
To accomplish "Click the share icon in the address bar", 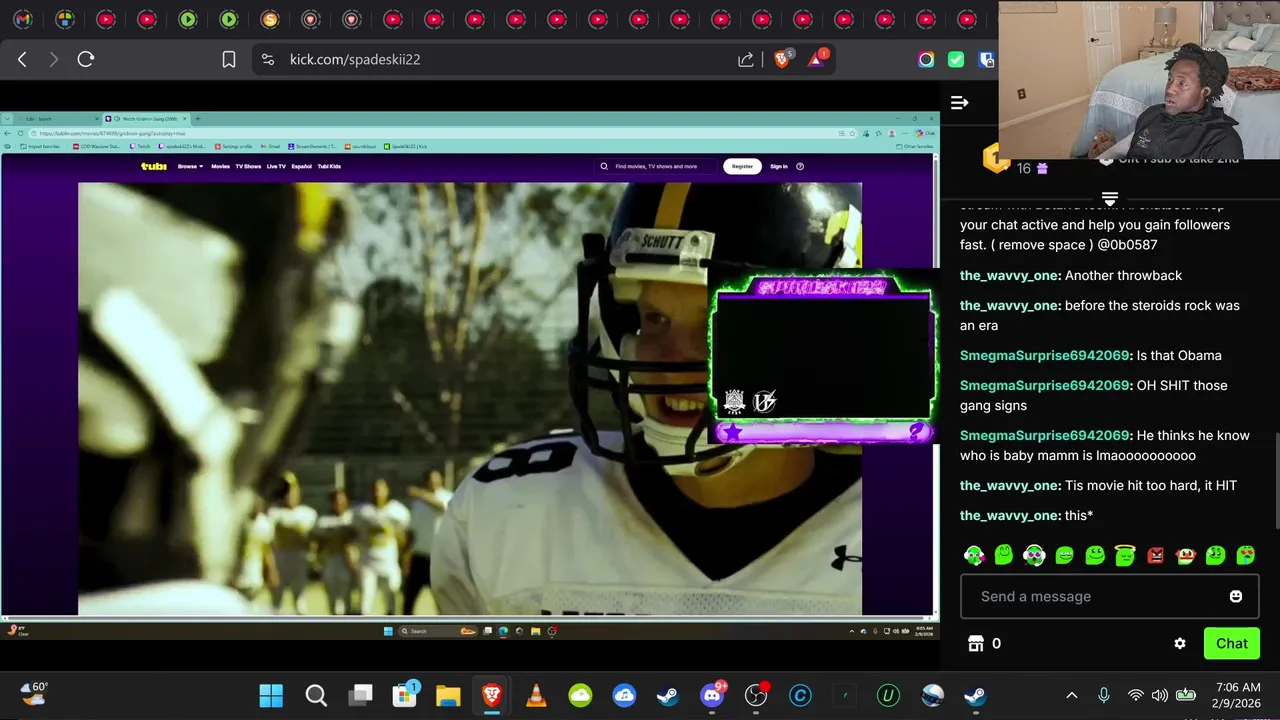I will tap(746, 59).
